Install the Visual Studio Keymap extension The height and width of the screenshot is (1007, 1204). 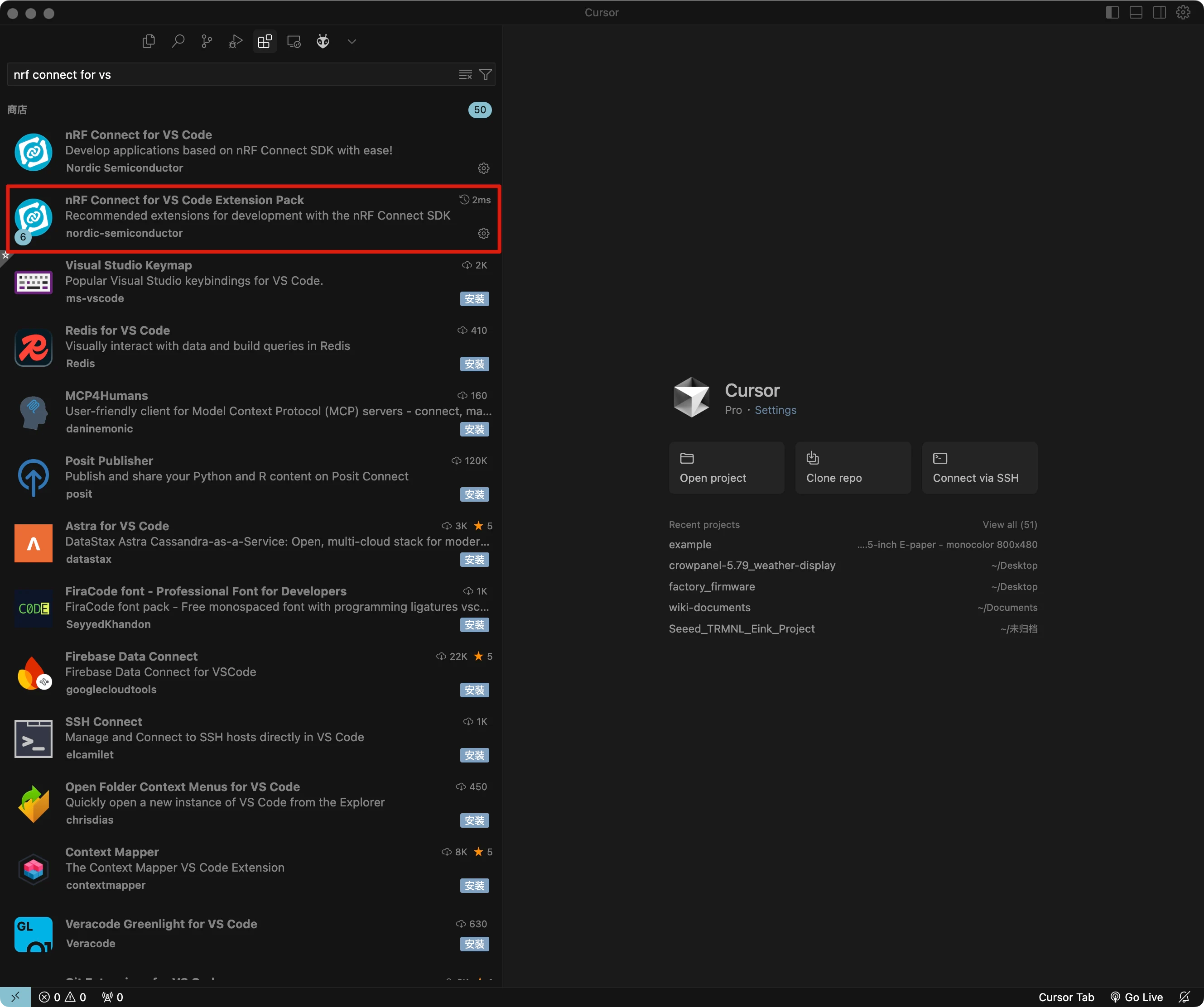click(474, 298)
